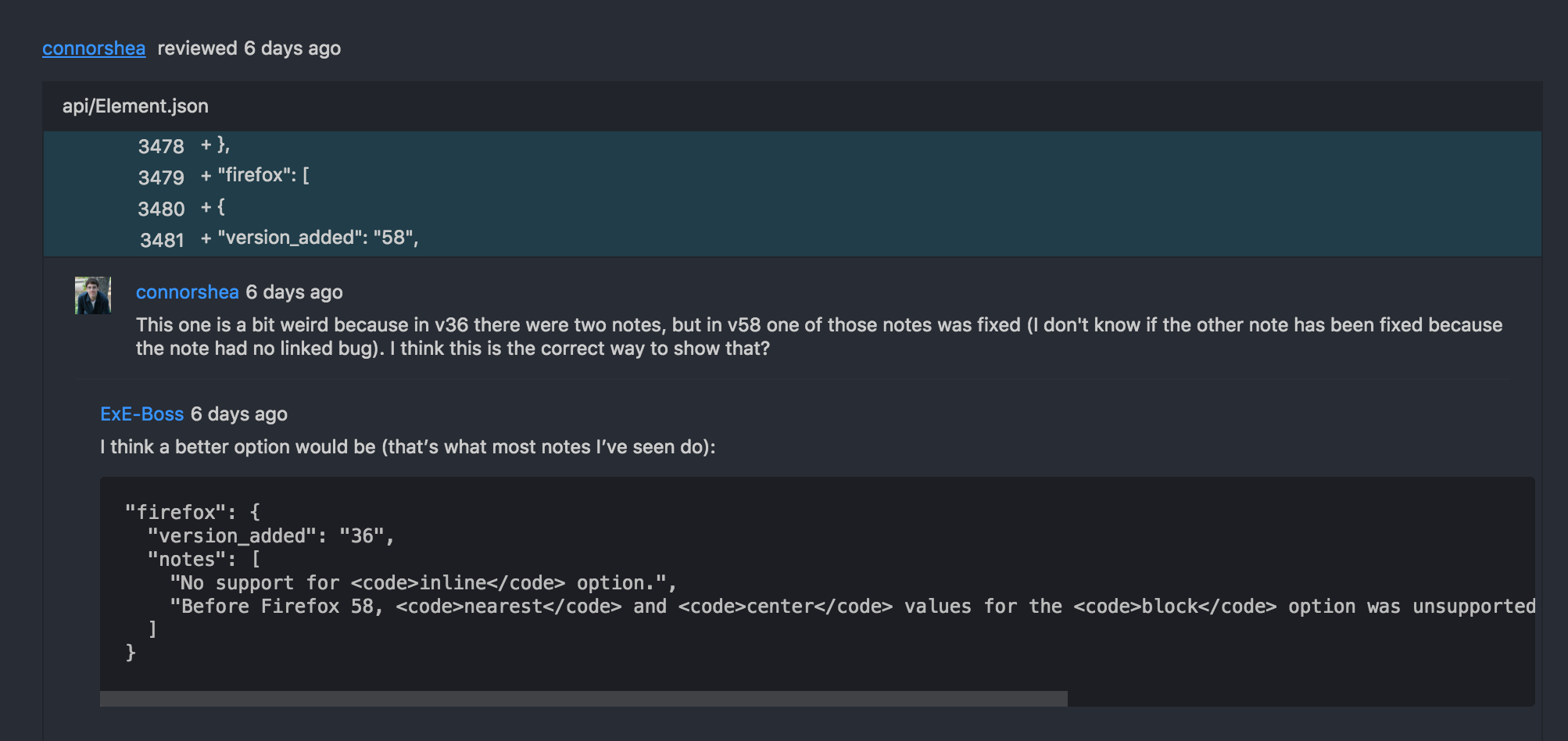The image size is (1568, 741).
Task: Click the 'reviewed 6 days ago' timestamp
Action: [x=249, y=48]
